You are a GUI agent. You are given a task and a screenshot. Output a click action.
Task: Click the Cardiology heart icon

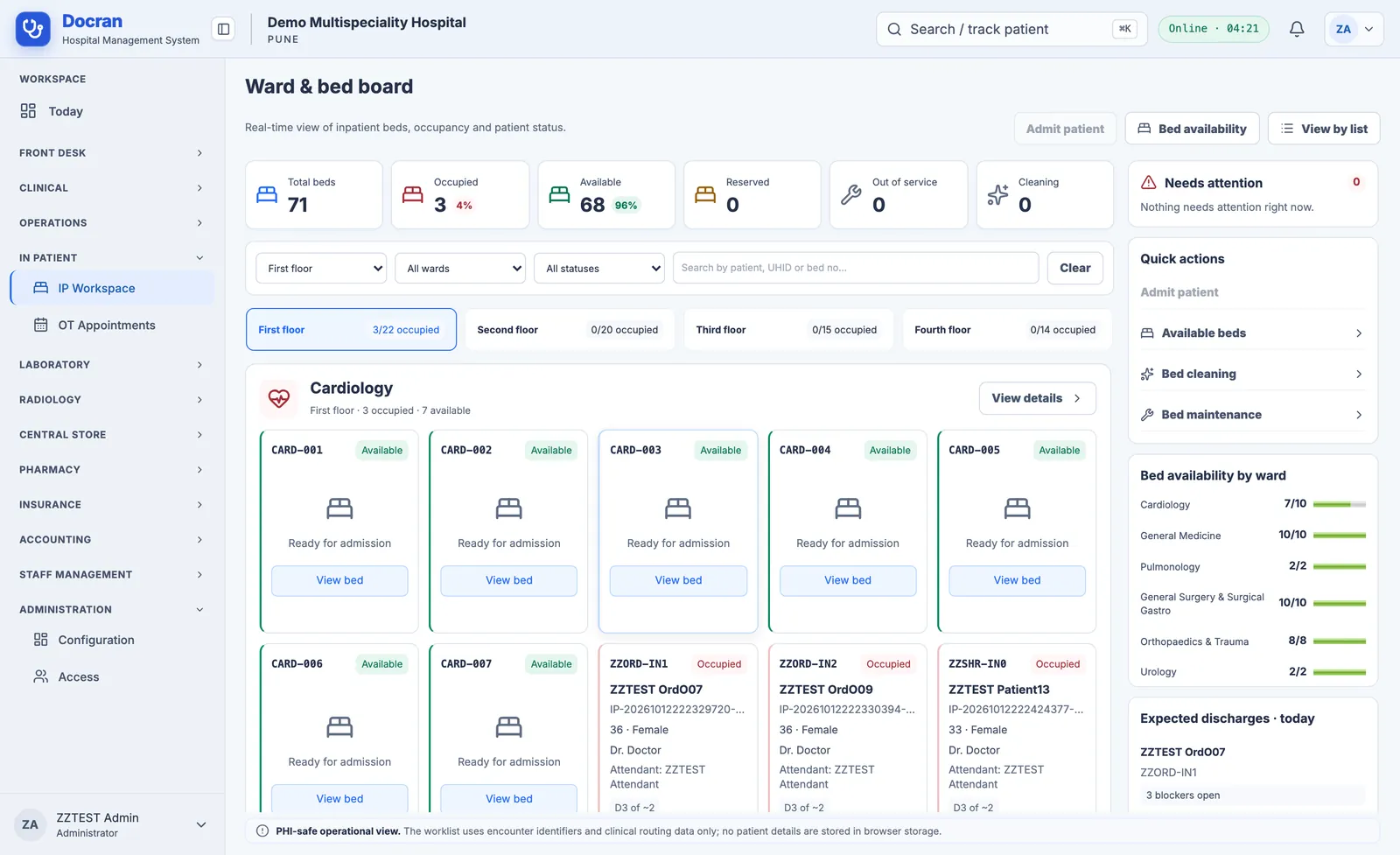point(279,398)
